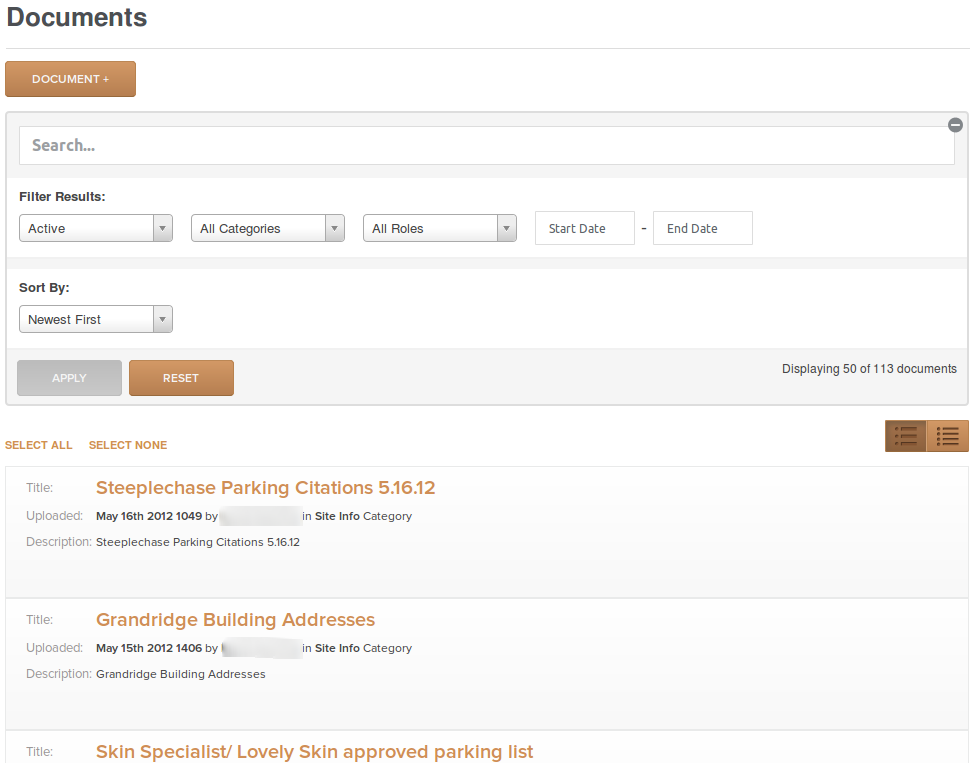Reset the filters with RESET
Viewport: 973px width, 763px height.
(x=181, y=378)
